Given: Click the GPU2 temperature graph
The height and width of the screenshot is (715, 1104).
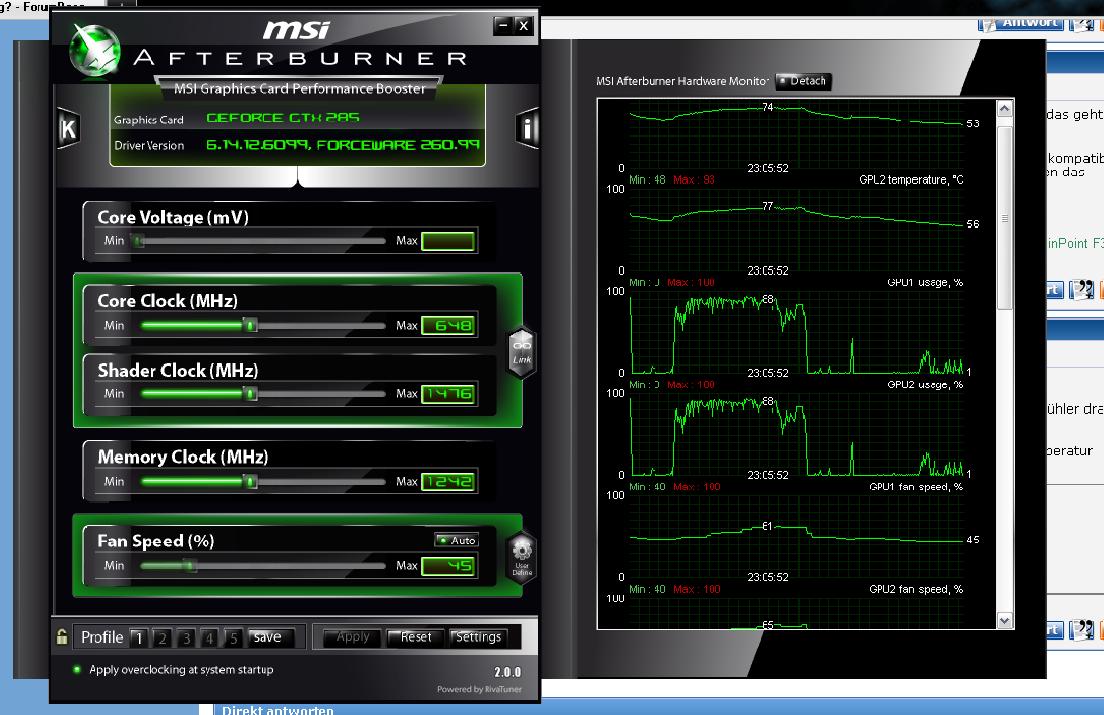Looking at the screenshot, I should [796, 230].
